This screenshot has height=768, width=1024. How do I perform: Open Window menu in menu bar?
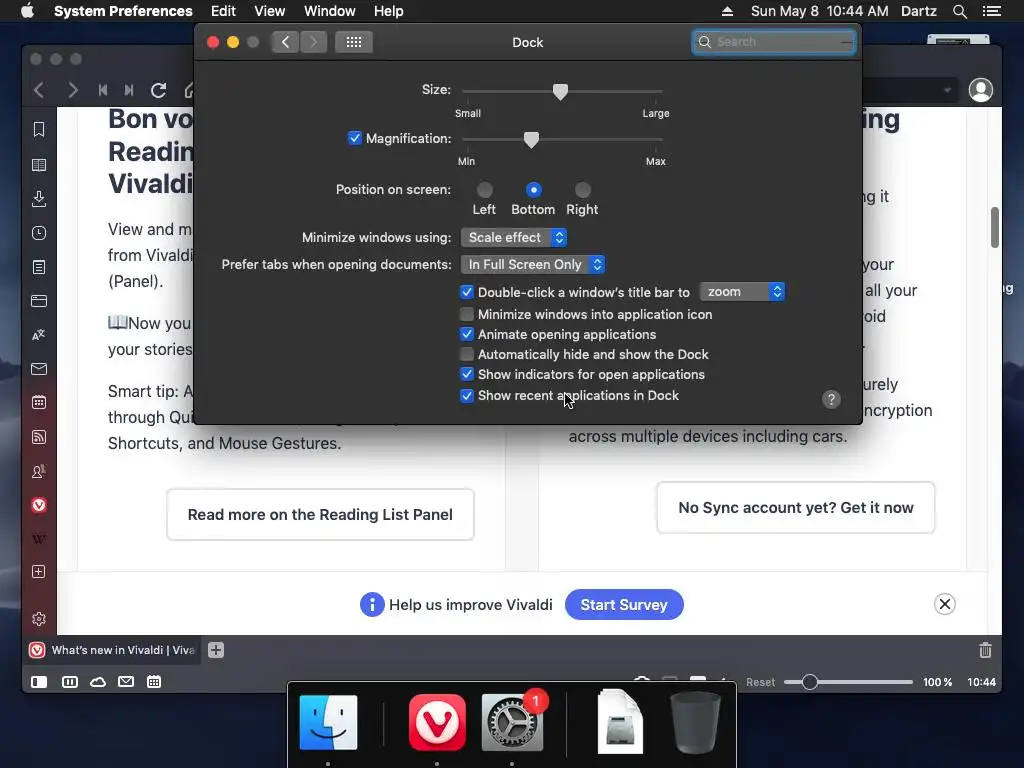click(330, 11)
